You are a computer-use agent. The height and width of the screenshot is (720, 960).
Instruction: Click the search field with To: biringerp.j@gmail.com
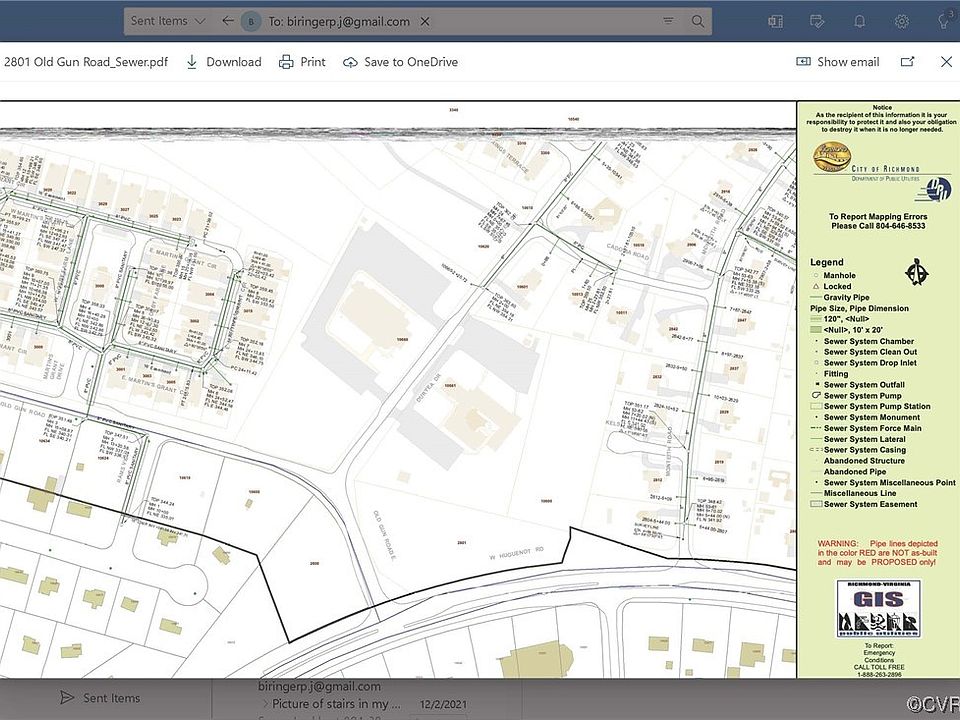[x=340, y=21]
